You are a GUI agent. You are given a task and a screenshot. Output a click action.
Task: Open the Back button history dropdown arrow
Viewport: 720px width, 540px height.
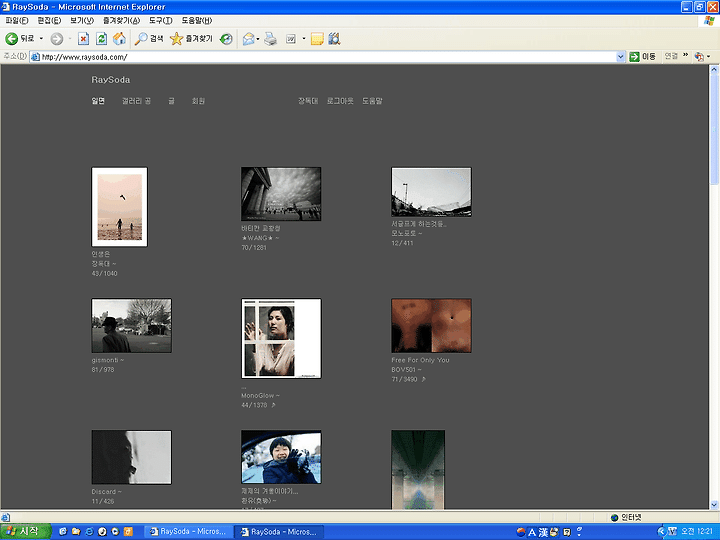click(x=41, y=39)
